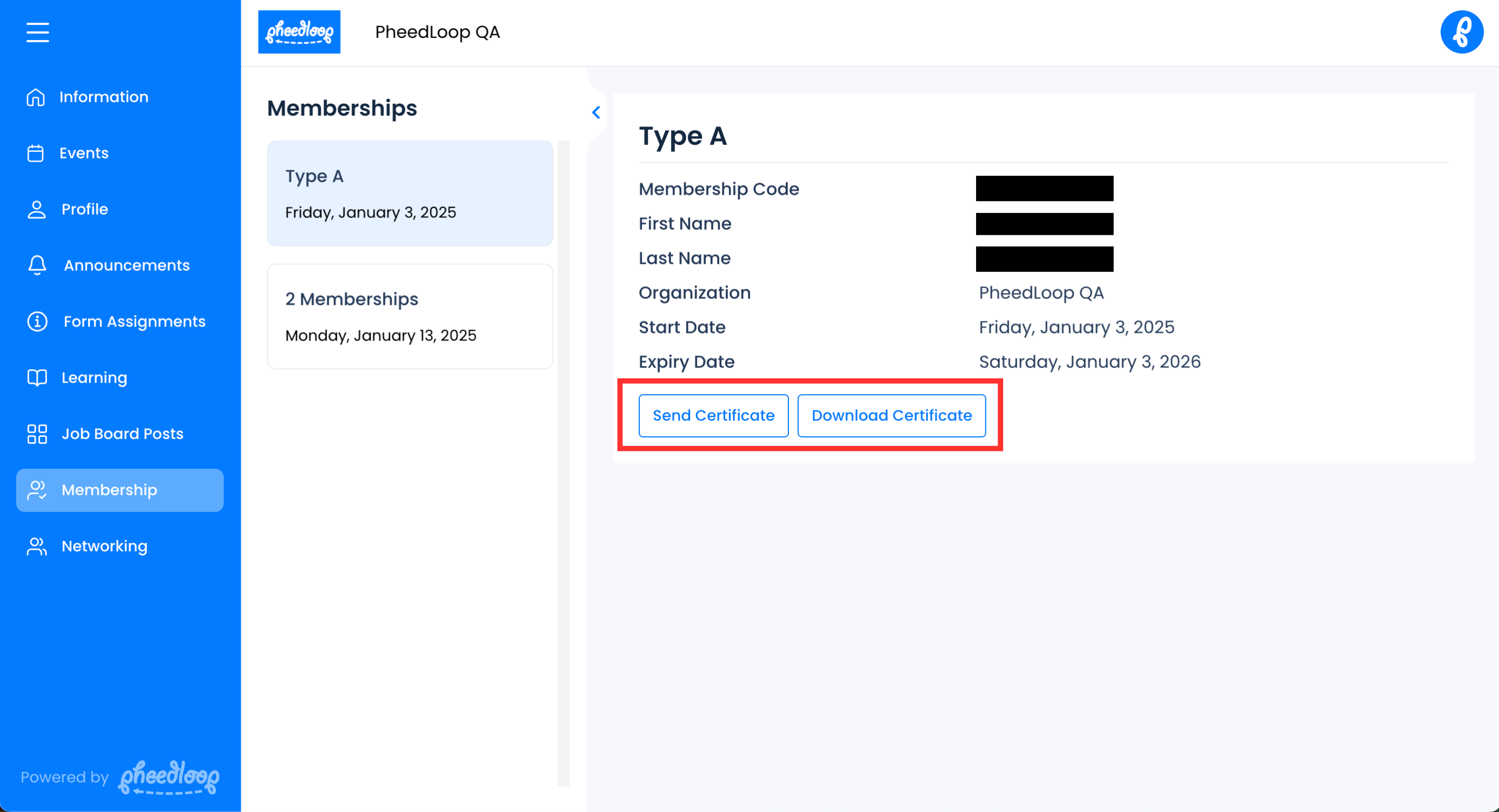Click the Profile person icon

[37, 209]
